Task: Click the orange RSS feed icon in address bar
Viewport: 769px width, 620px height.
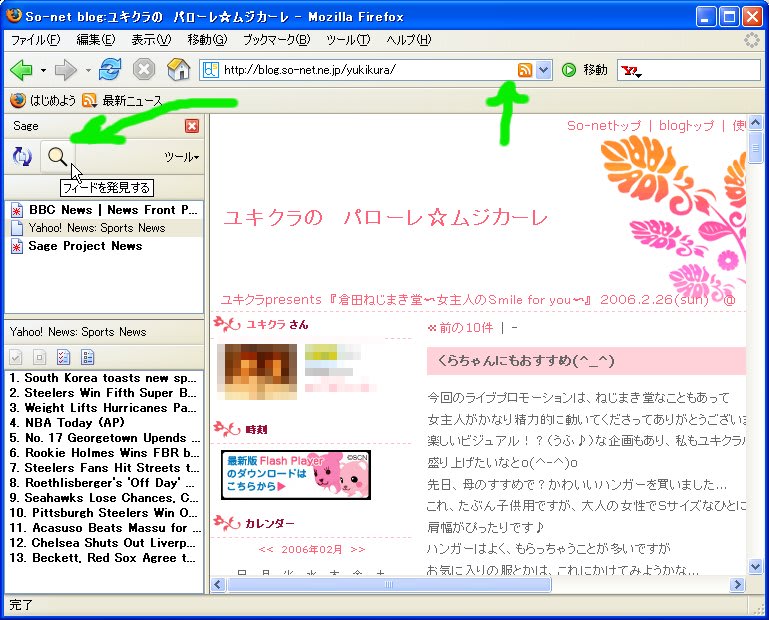Action: pyautogui.click(x=525, y=70)
